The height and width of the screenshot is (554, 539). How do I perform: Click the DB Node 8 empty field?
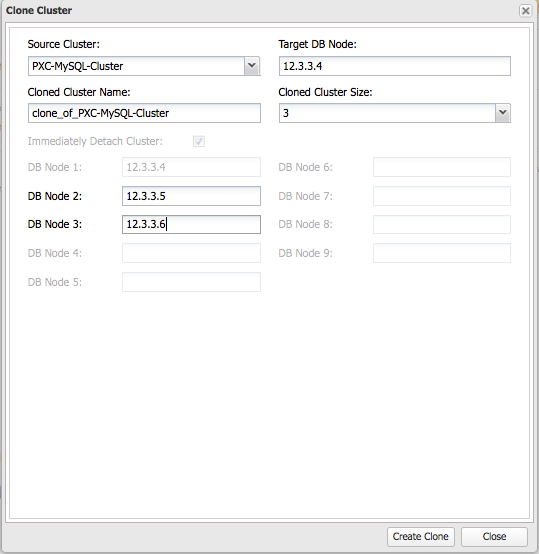coord(442,224)
